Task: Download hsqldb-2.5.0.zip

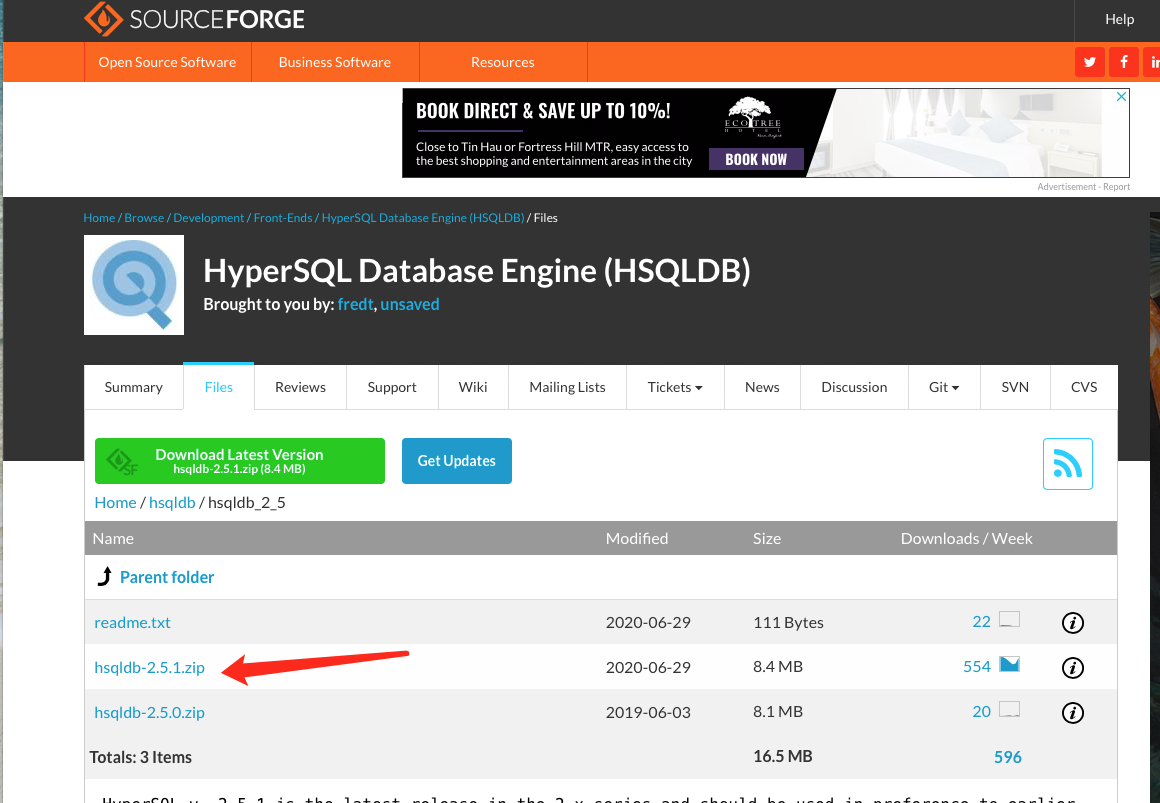Action: tap(149, 712)
